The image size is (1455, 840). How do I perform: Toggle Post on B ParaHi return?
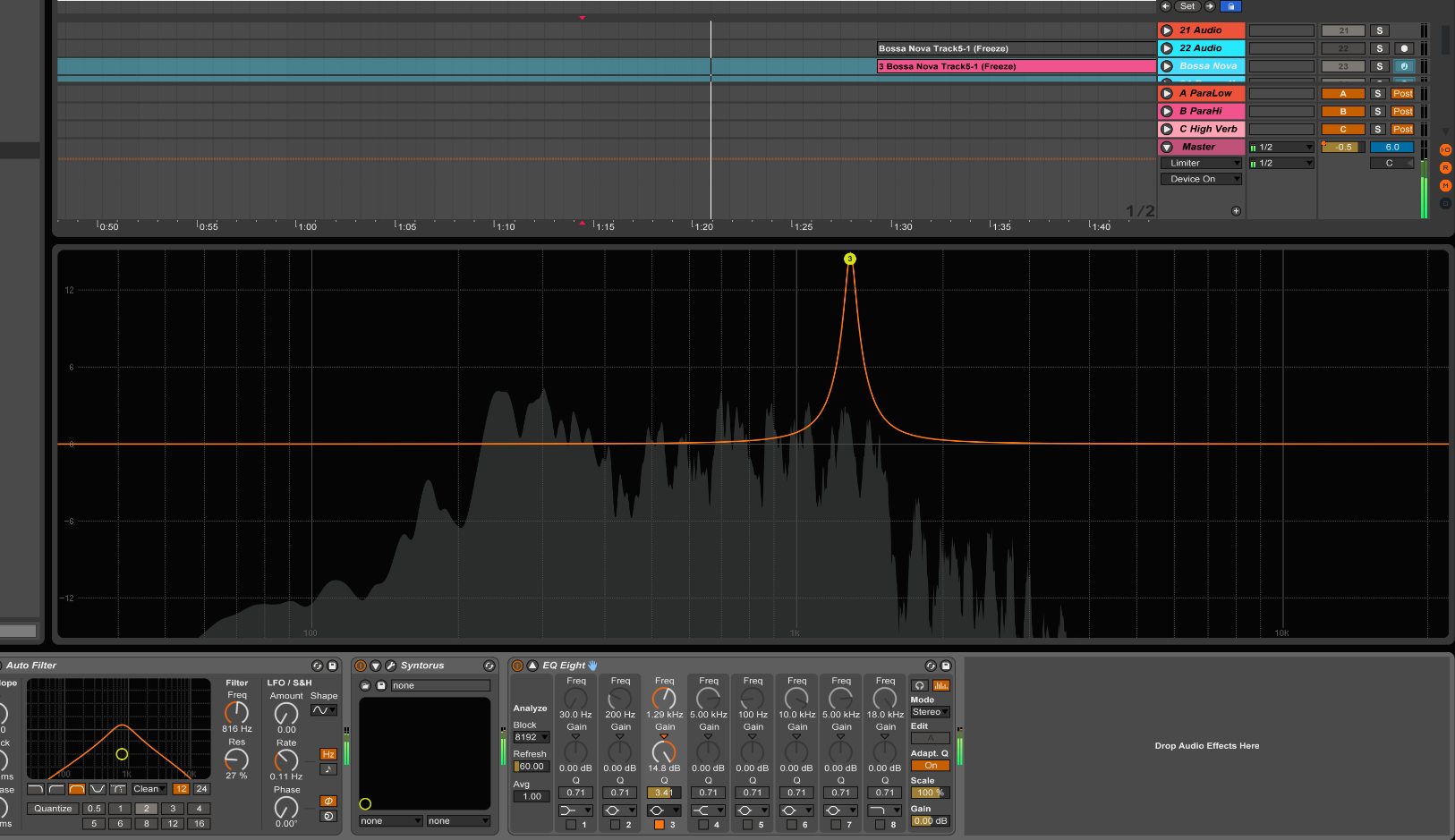1402,111
